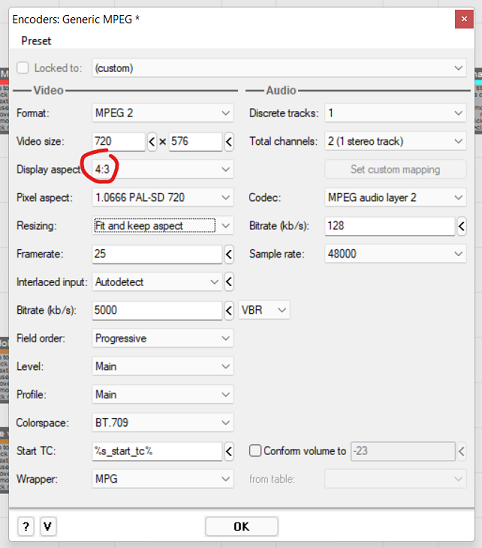This screenshot has height=548, width=482.
Task: Open the Field order dropdown
Action: pyautogui.click(x=163, y=338)
